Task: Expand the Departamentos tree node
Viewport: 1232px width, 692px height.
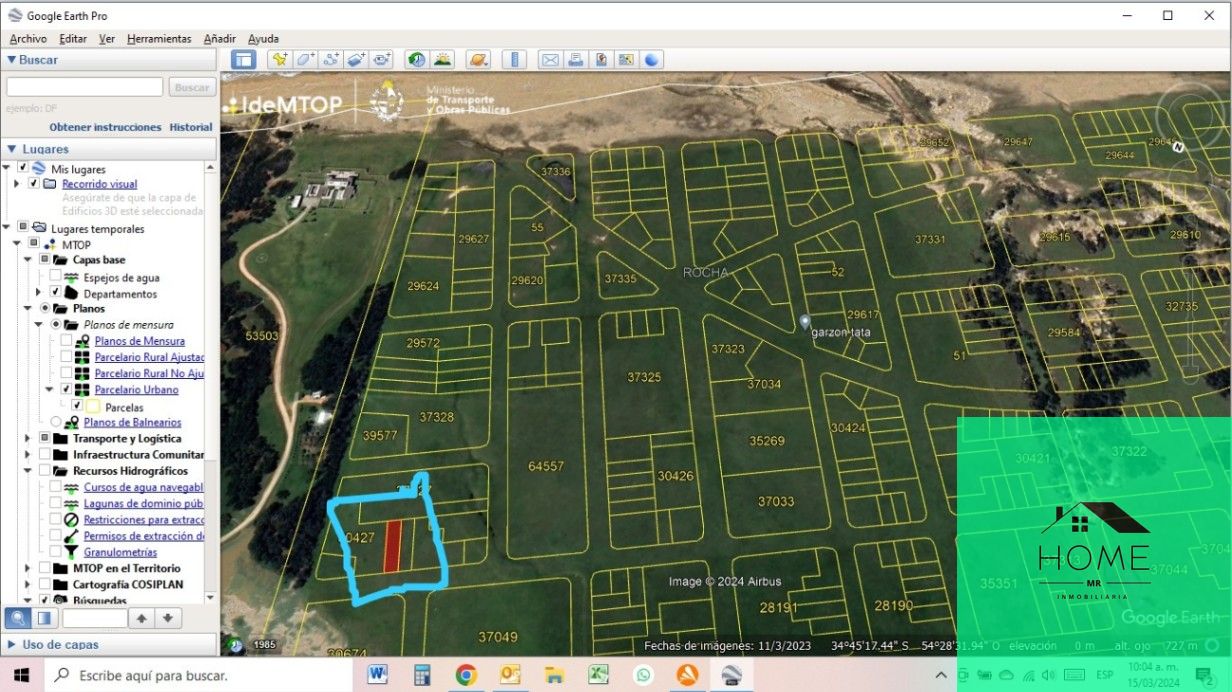Action: [39, 292]
